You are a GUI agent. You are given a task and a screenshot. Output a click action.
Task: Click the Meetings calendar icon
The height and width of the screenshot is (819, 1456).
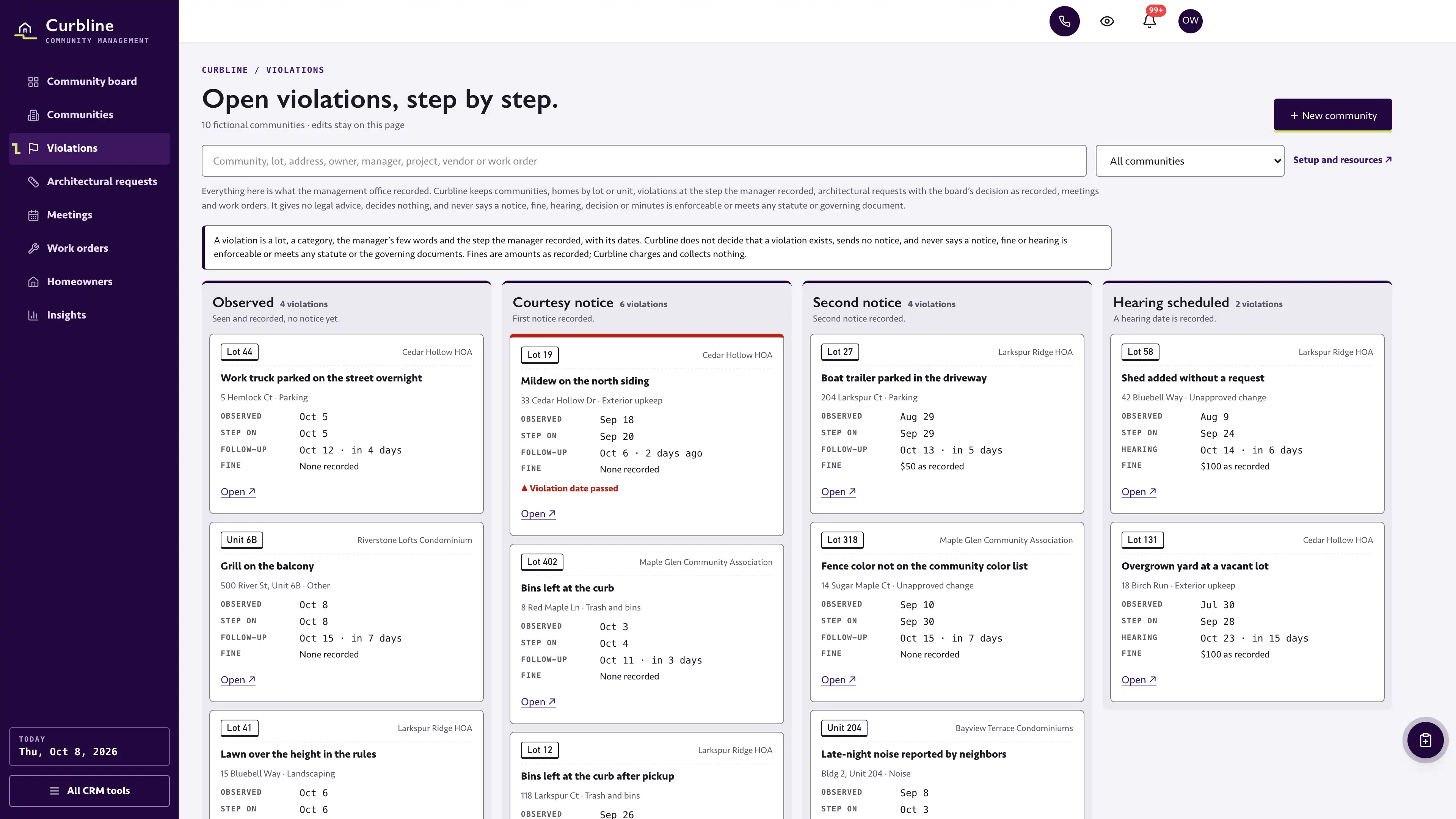pos(33,215)
